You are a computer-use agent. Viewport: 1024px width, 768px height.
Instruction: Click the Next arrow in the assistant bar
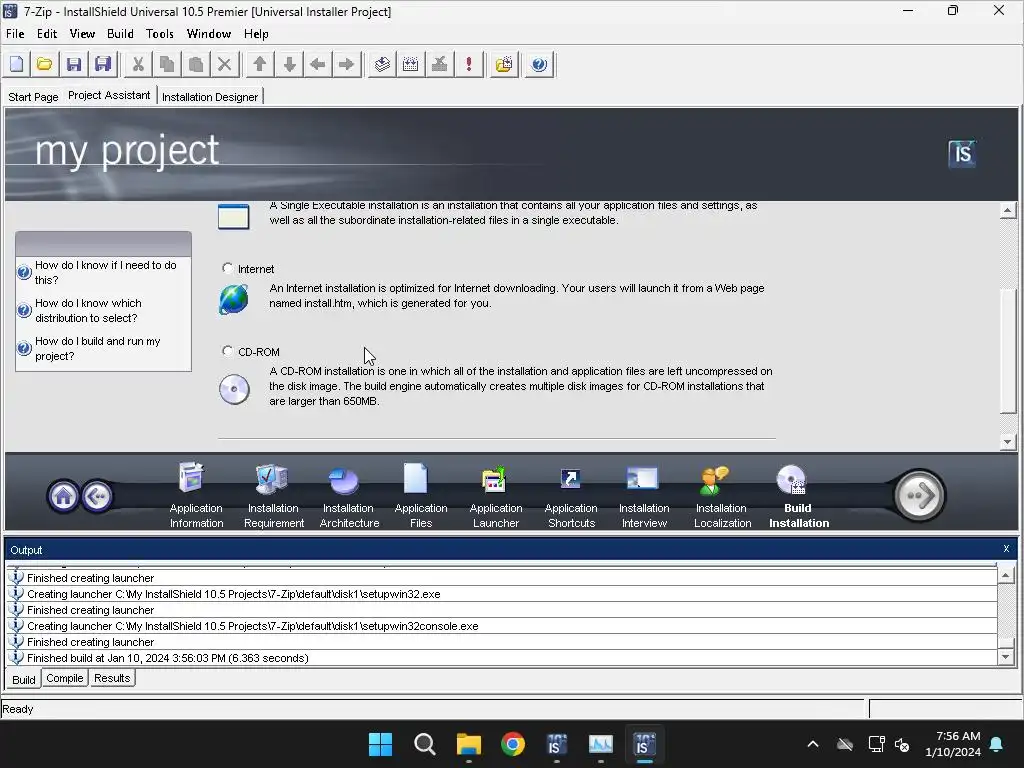pos(919,495)
